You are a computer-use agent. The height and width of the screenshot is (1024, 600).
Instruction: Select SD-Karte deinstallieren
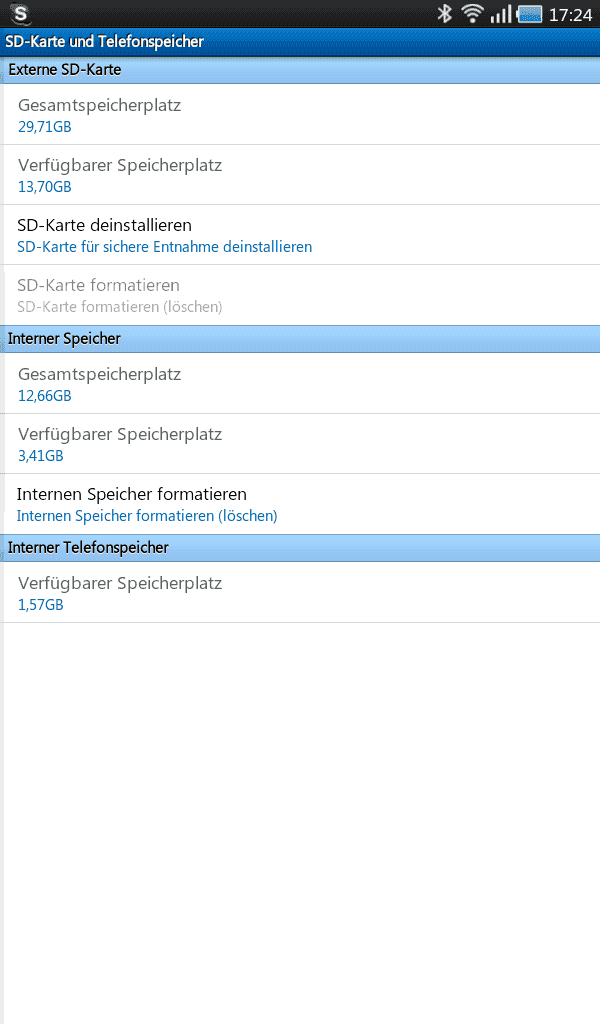[x=300, y=235]
